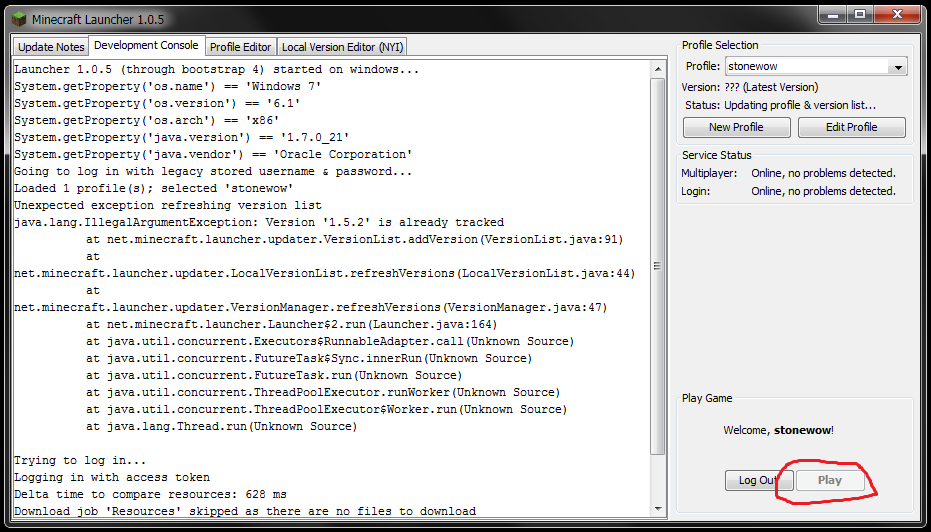Go to Local Version Editor (NYI) tab
The image size is (931, 532).
point(342,47)
